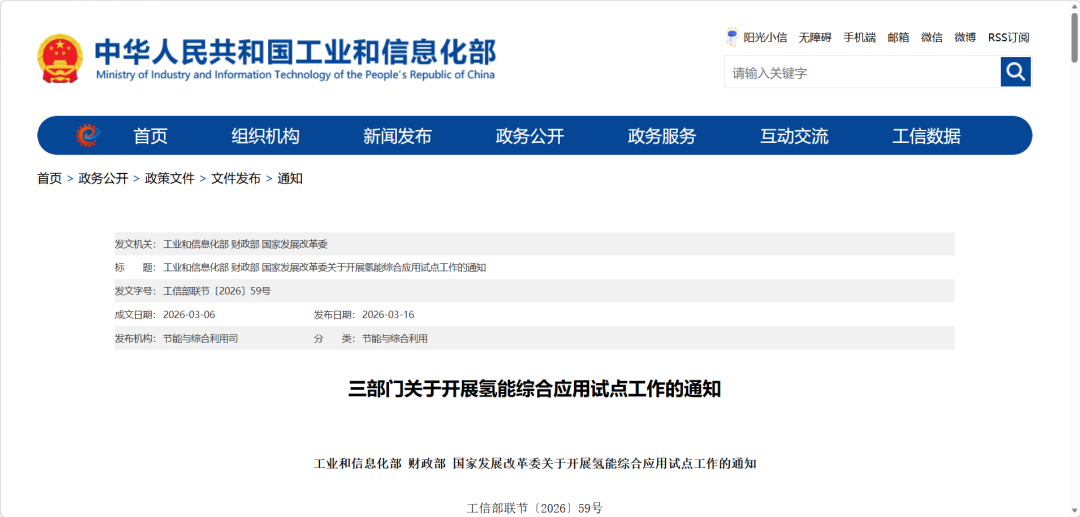Open the 工信数据 navigation item
Image resolution: width=1080 pixels, height=517 pixels.
tap(926, 136)
